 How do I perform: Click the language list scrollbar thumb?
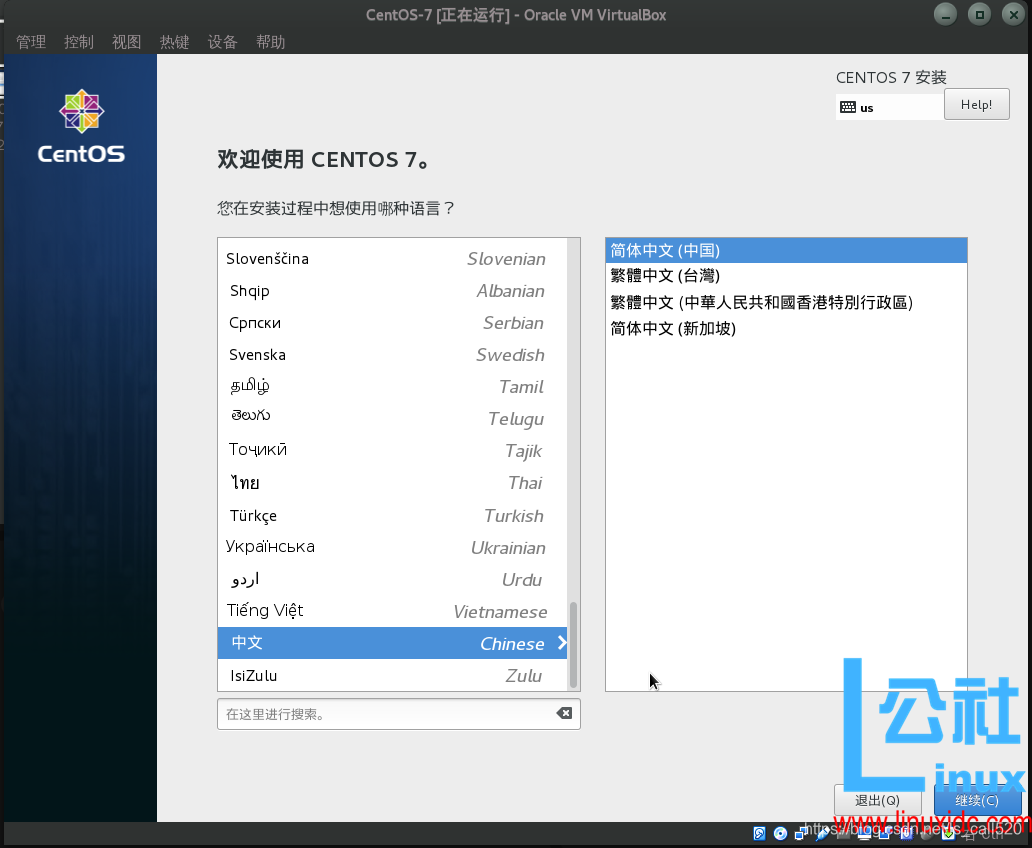click(573, 645)
